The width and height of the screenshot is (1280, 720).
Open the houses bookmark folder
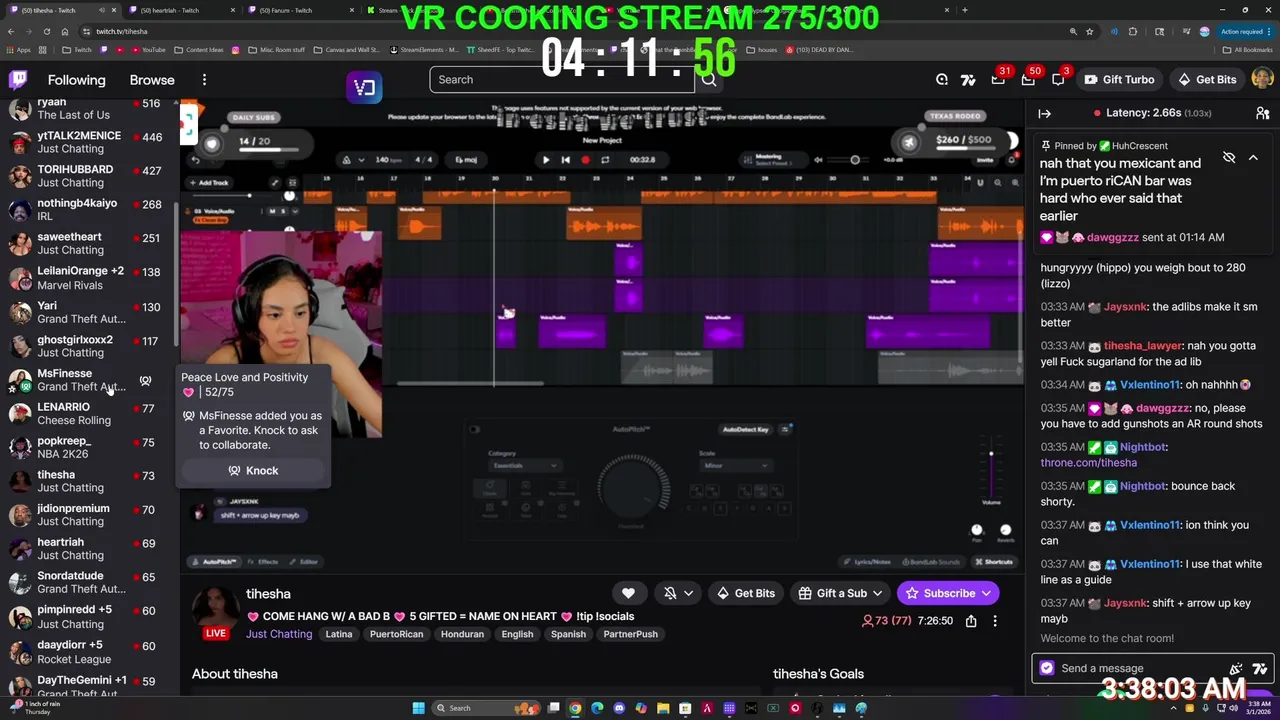pyautogui.click(x=761, y=49)
